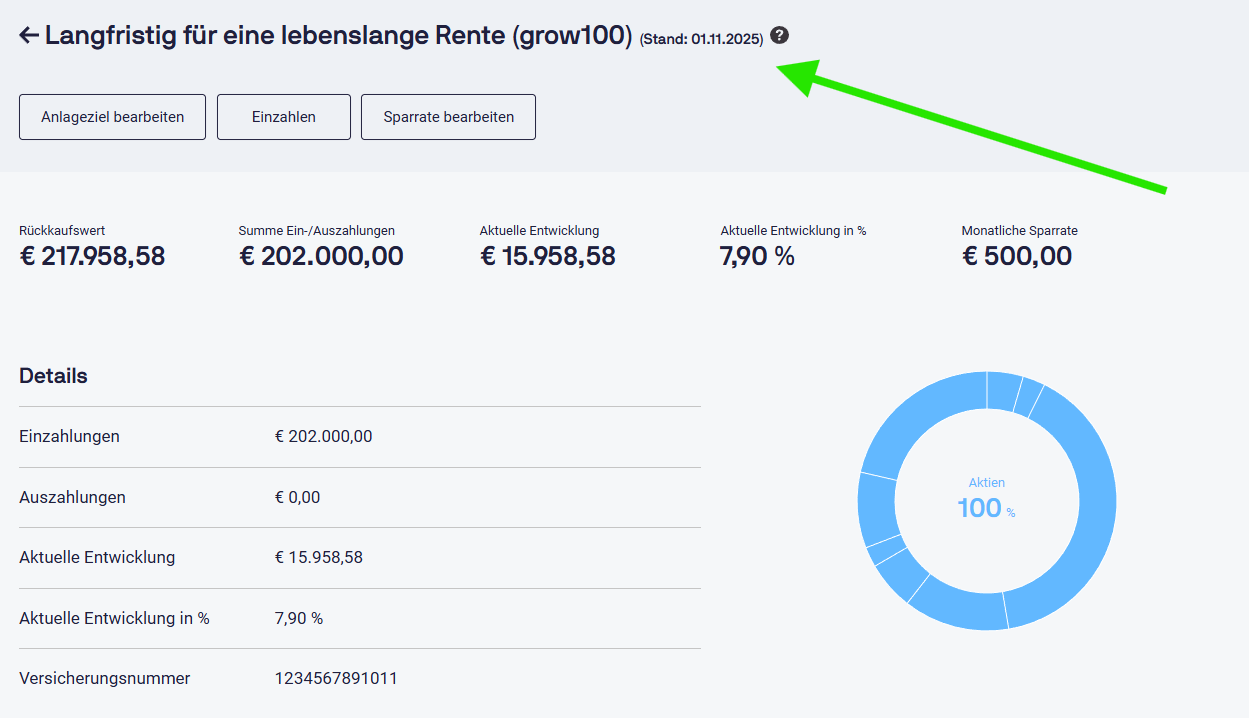Select the headline Aktuelle Entwicklung amount € 15.958,58

pyautogui.click(x=547, y=256)
